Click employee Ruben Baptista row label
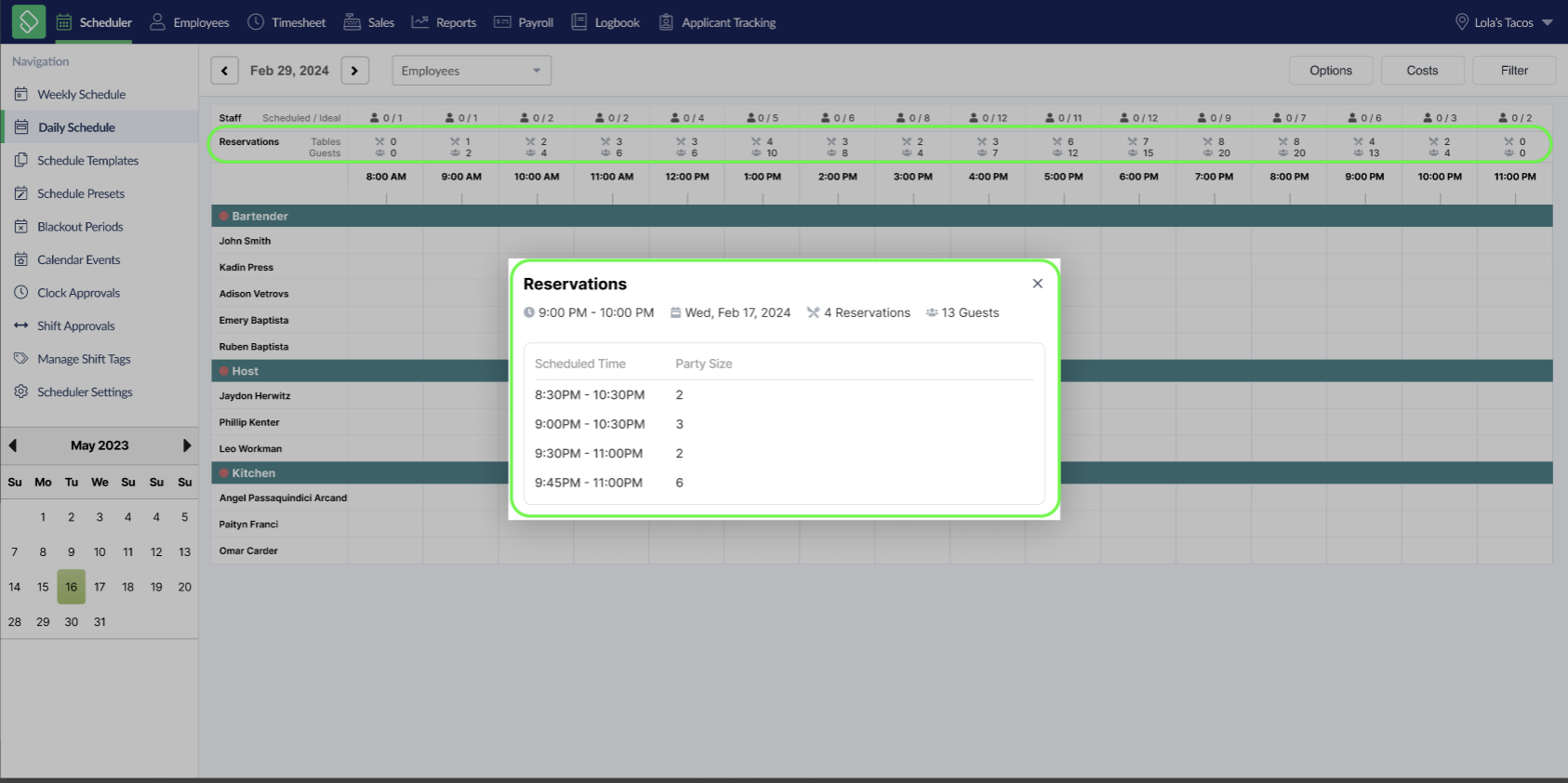This screenshot has height=783, width=1568. point(254,347)
